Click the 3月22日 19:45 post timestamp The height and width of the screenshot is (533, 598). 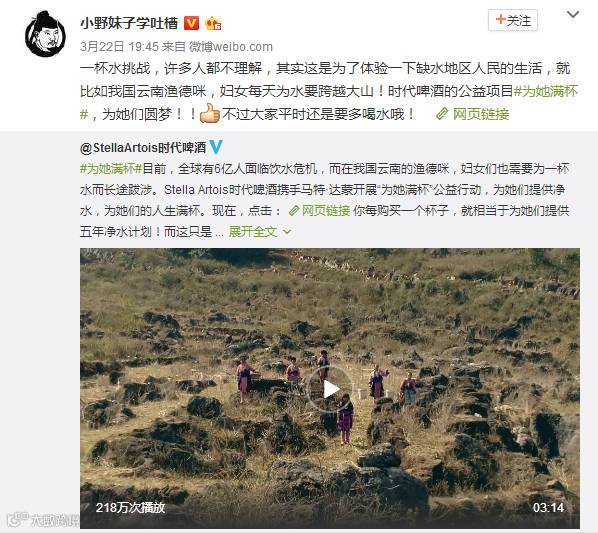(119, 47)
